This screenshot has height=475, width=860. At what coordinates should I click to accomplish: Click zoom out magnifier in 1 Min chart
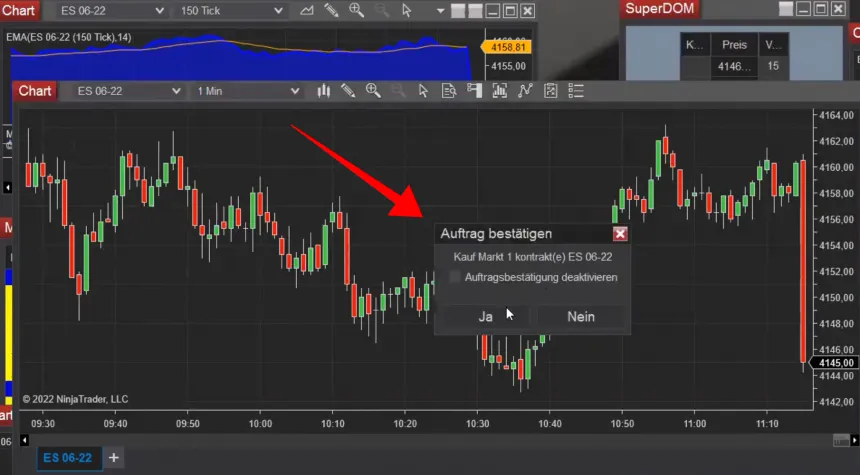pyautogui.click(x=398, y=91)
